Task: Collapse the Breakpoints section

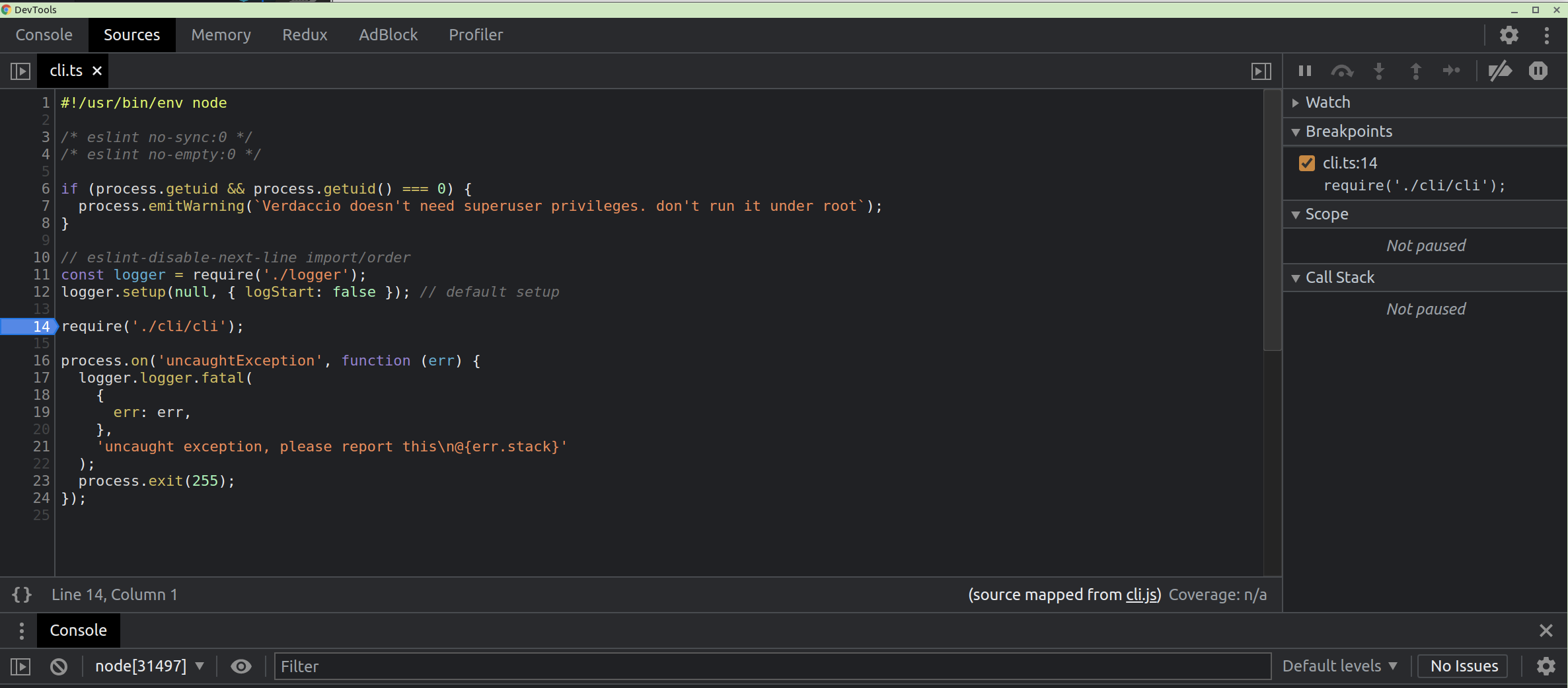Action: click(x=1296, y=132)
